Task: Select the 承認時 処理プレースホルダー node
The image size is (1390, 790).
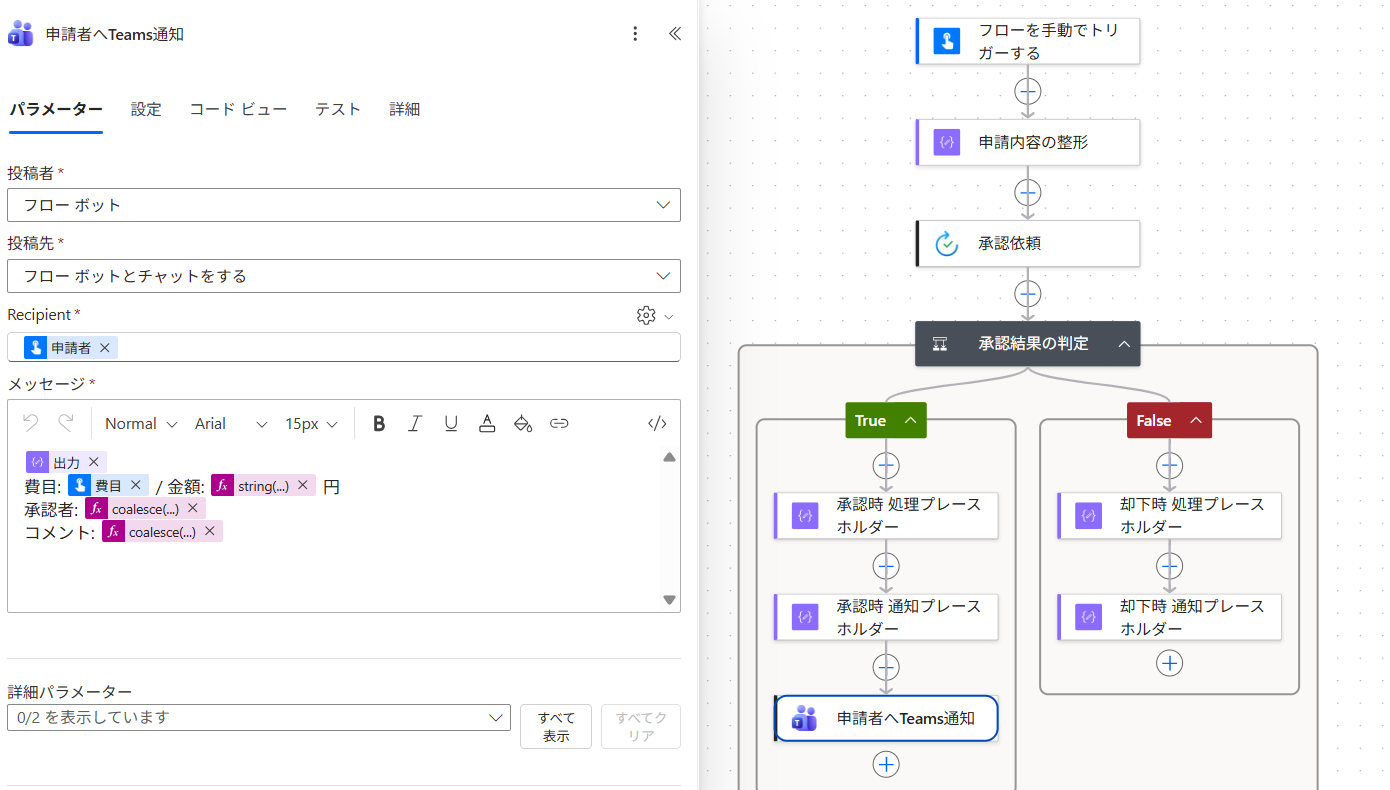Action: tap(886, 515)
